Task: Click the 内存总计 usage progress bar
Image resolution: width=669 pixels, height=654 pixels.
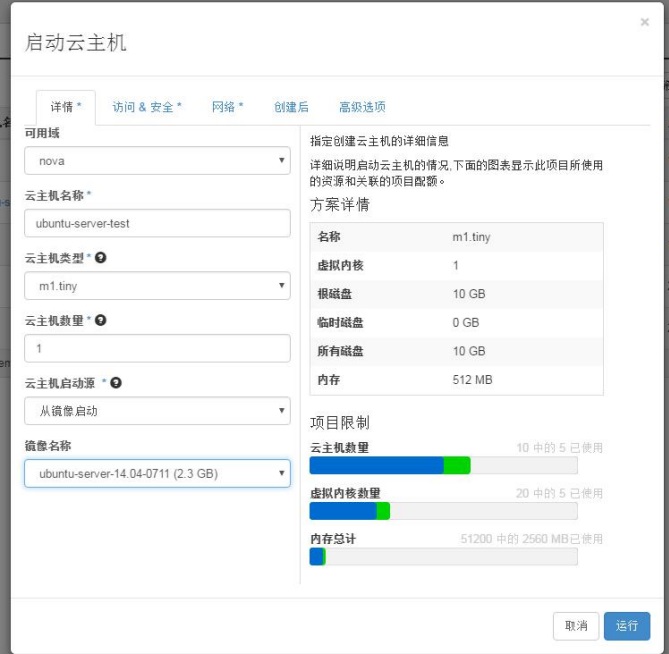Action: (443, 556)
